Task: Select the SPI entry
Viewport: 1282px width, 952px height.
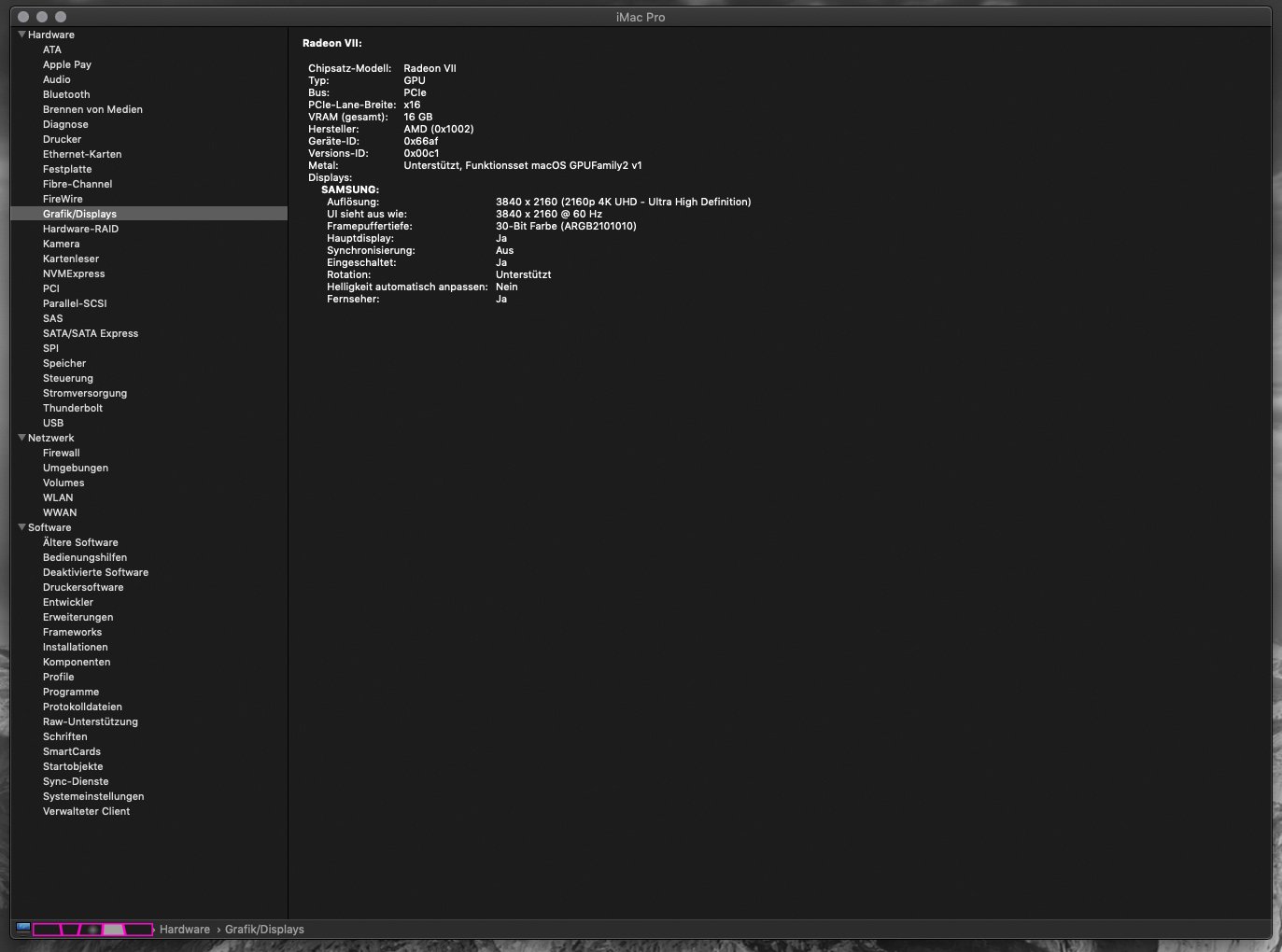Action: coord(50,348)
